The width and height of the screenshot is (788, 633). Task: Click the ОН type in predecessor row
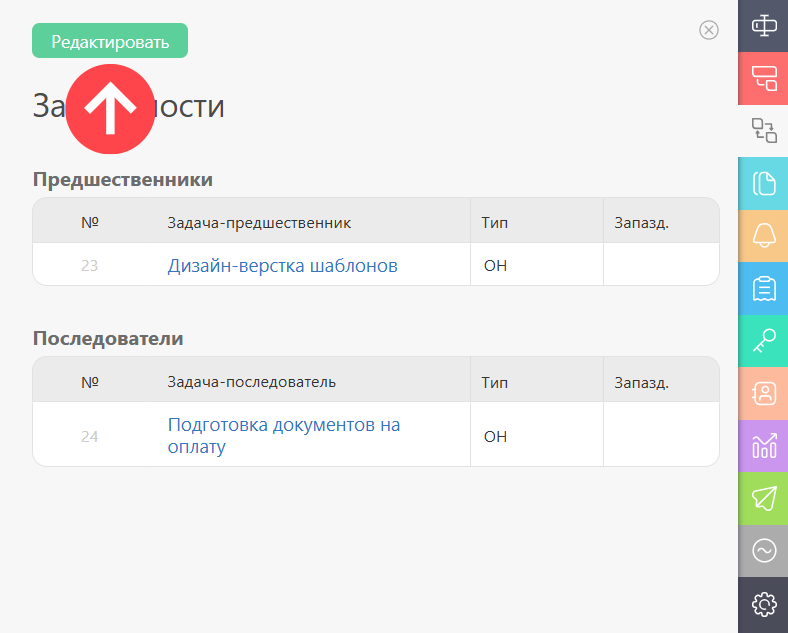tap(495, 265)
